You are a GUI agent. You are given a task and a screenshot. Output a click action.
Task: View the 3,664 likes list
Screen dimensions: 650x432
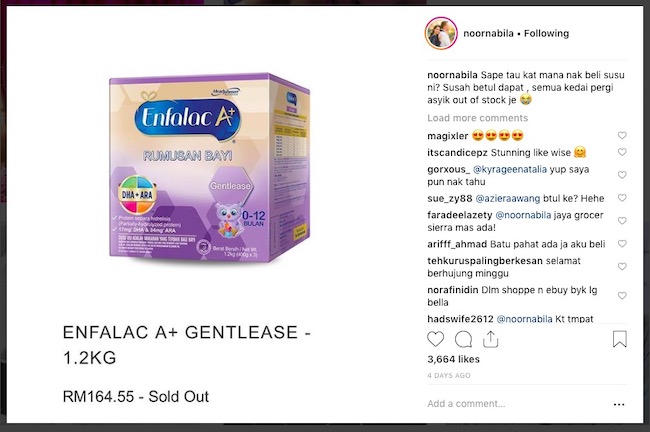tap(454, 359)
